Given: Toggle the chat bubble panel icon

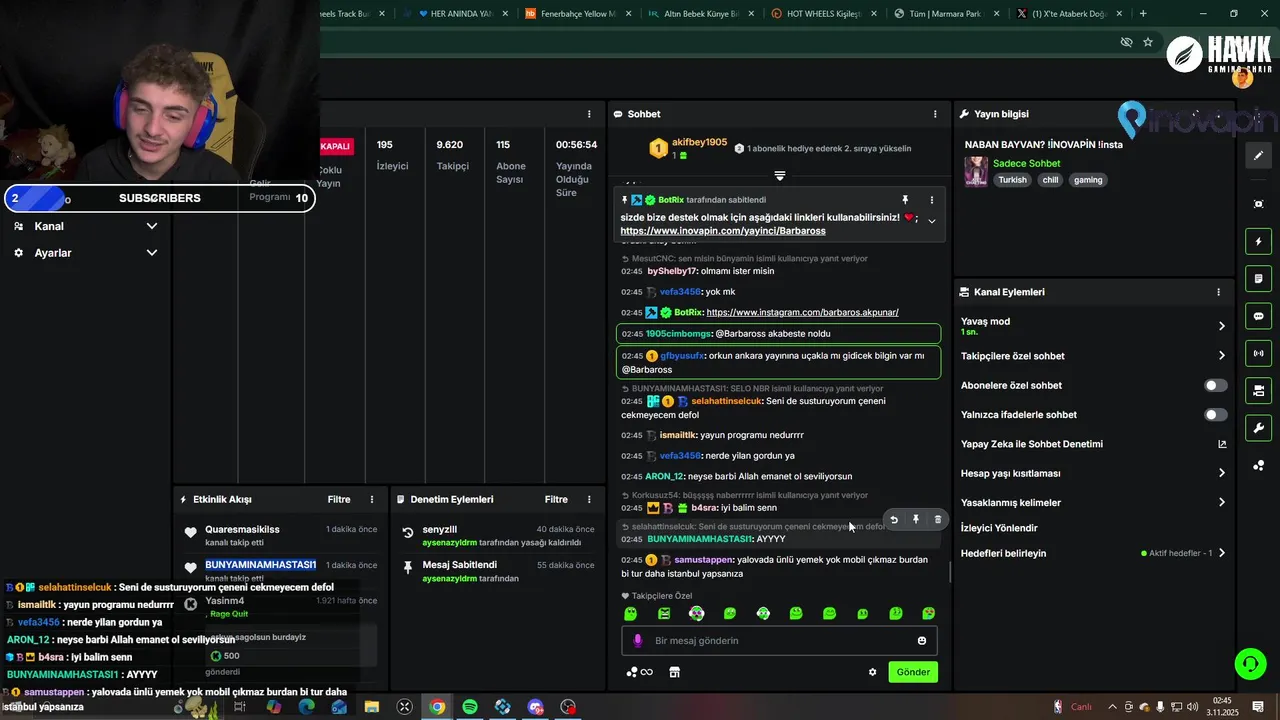Looking at the screenshot, I should point(1258,316).
